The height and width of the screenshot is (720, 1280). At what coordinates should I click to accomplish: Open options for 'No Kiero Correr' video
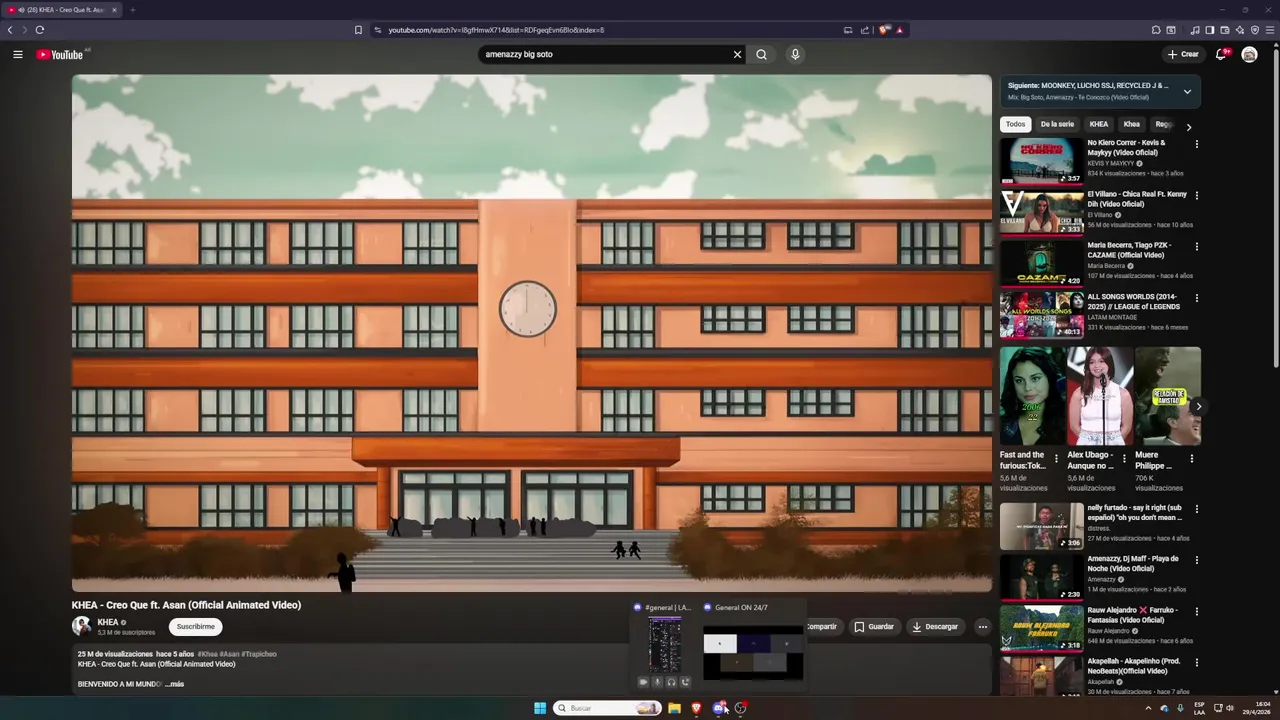(x=1196, y=144)
